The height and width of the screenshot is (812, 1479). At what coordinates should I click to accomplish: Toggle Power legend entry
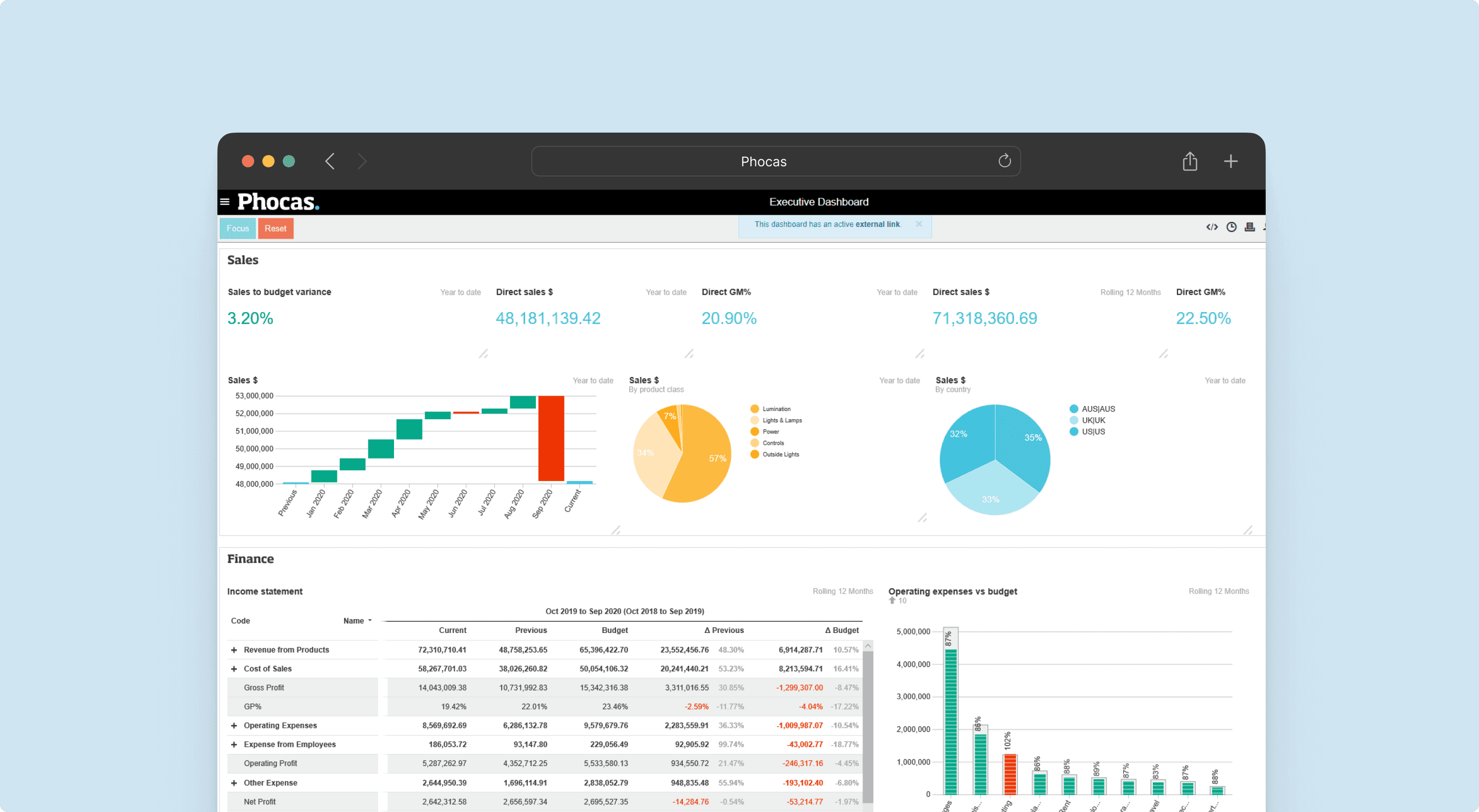pos(764,432)
